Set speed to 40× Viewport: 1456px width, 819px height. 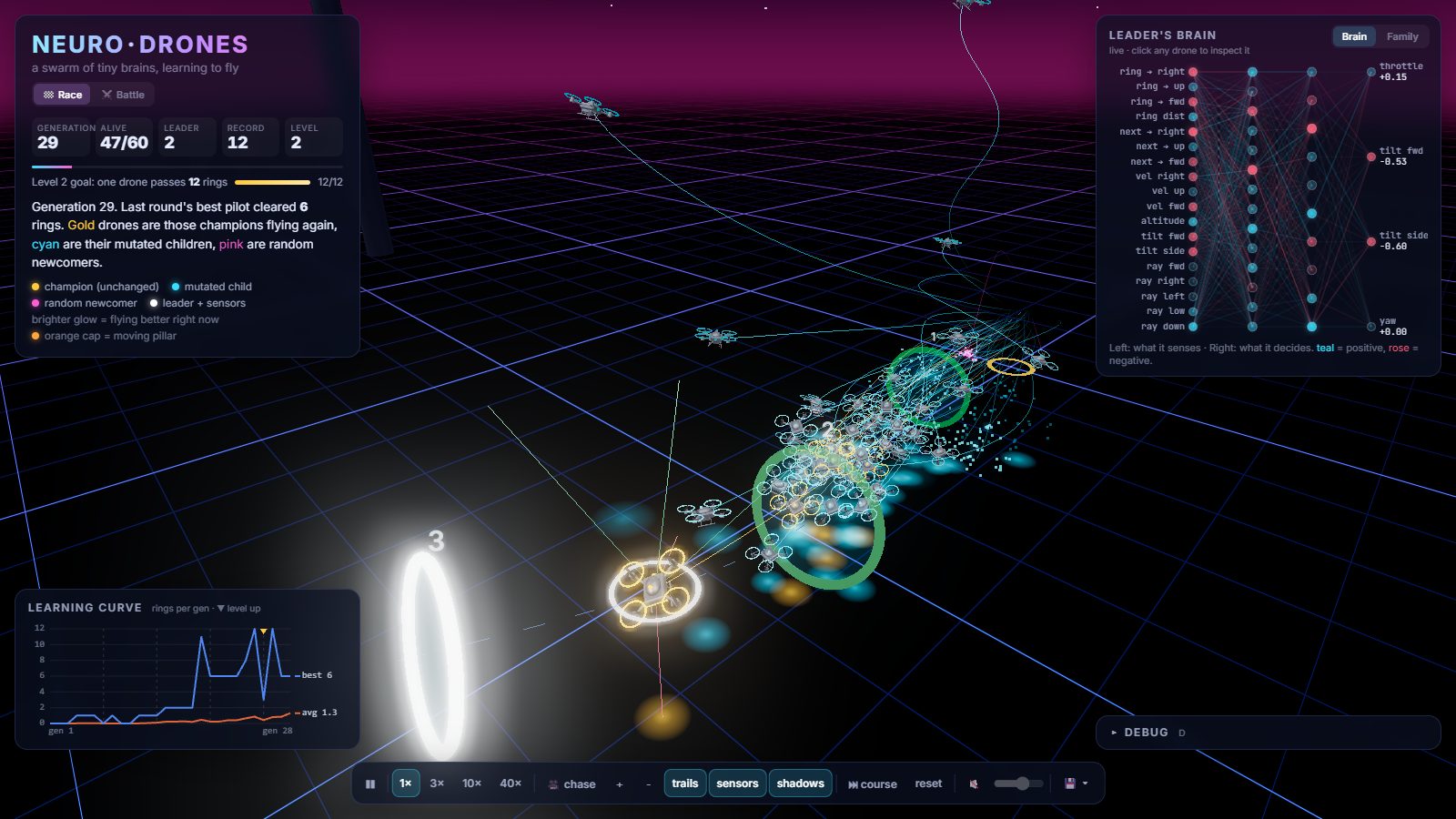pyautogui.click(x=511, y=784)
